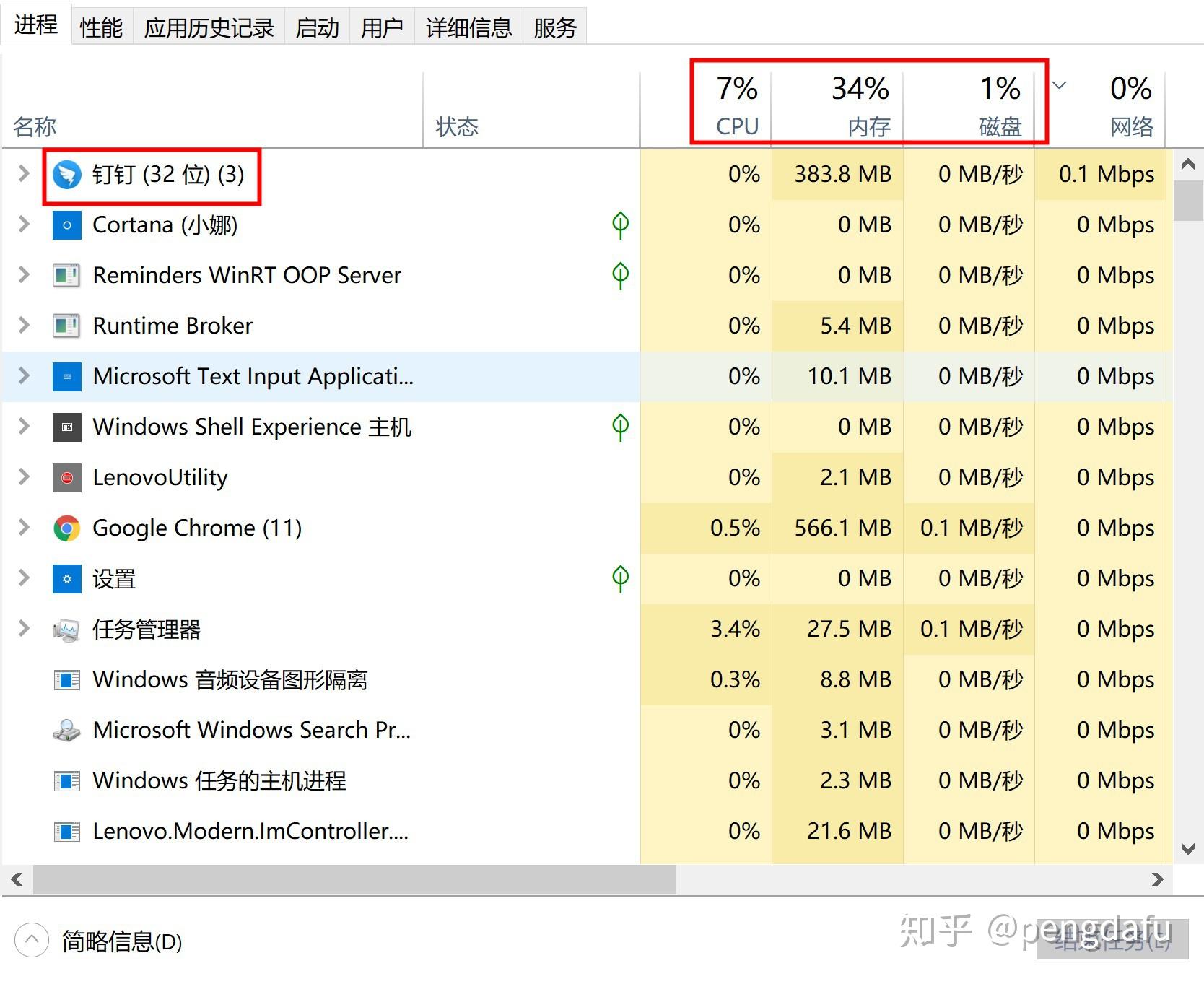Click the Lenovo.Modern.ImController icon
The width and height of the screenshot is (1204, 984).
point(67,832)
